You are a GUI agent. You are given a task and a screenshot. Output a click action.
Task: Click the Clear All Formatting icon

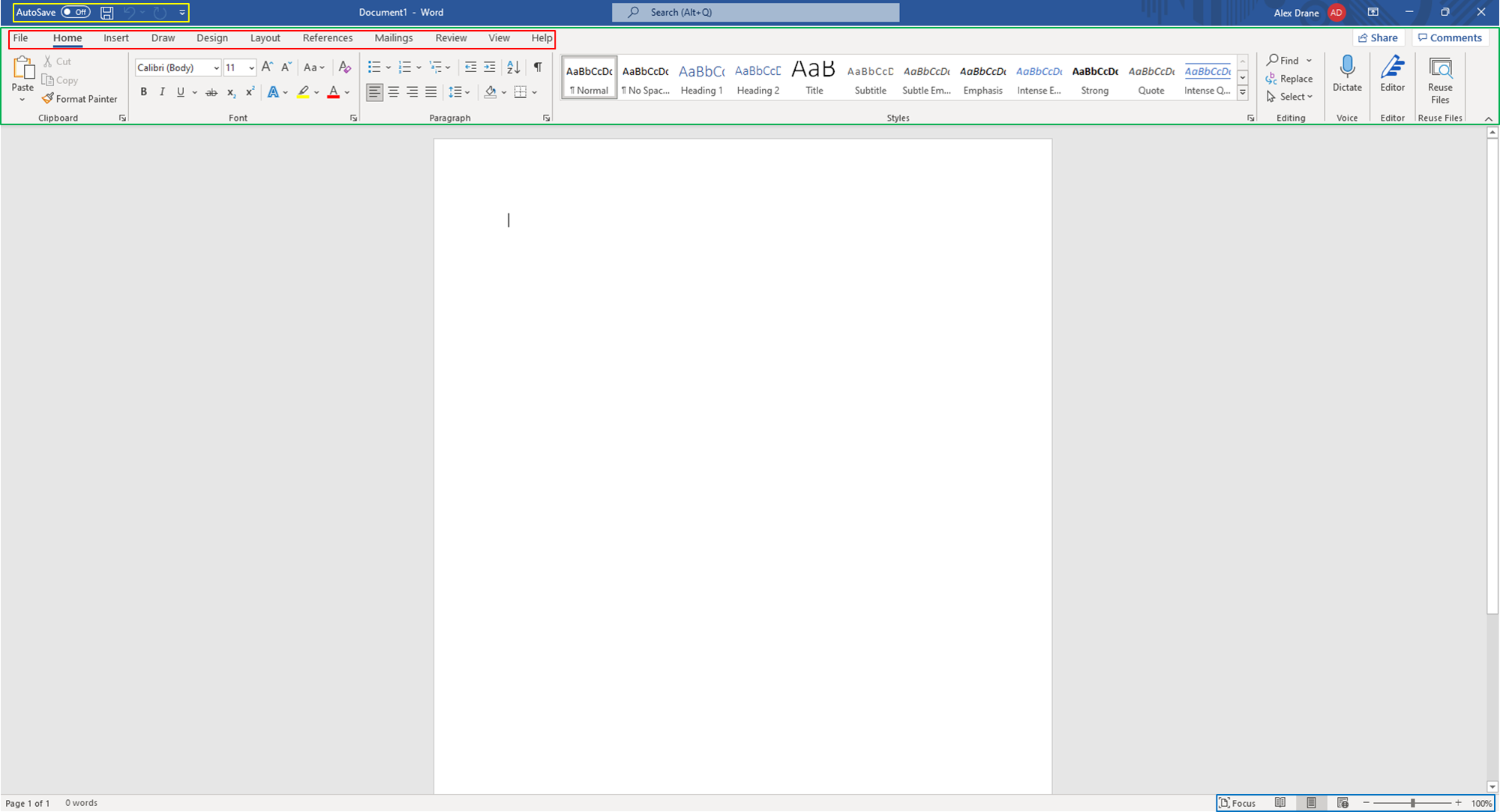pyautogui.click(x=344, y=67)
